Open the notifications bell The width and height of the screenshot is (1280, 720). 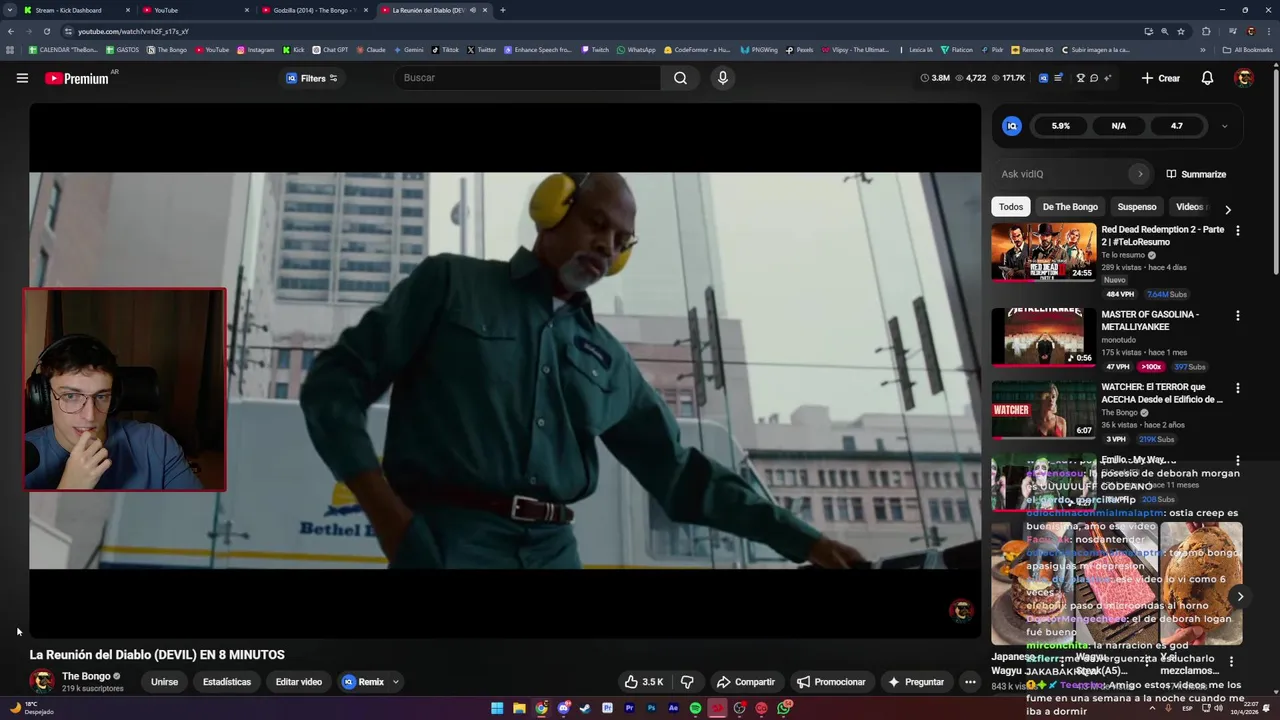pos(1207,78)
